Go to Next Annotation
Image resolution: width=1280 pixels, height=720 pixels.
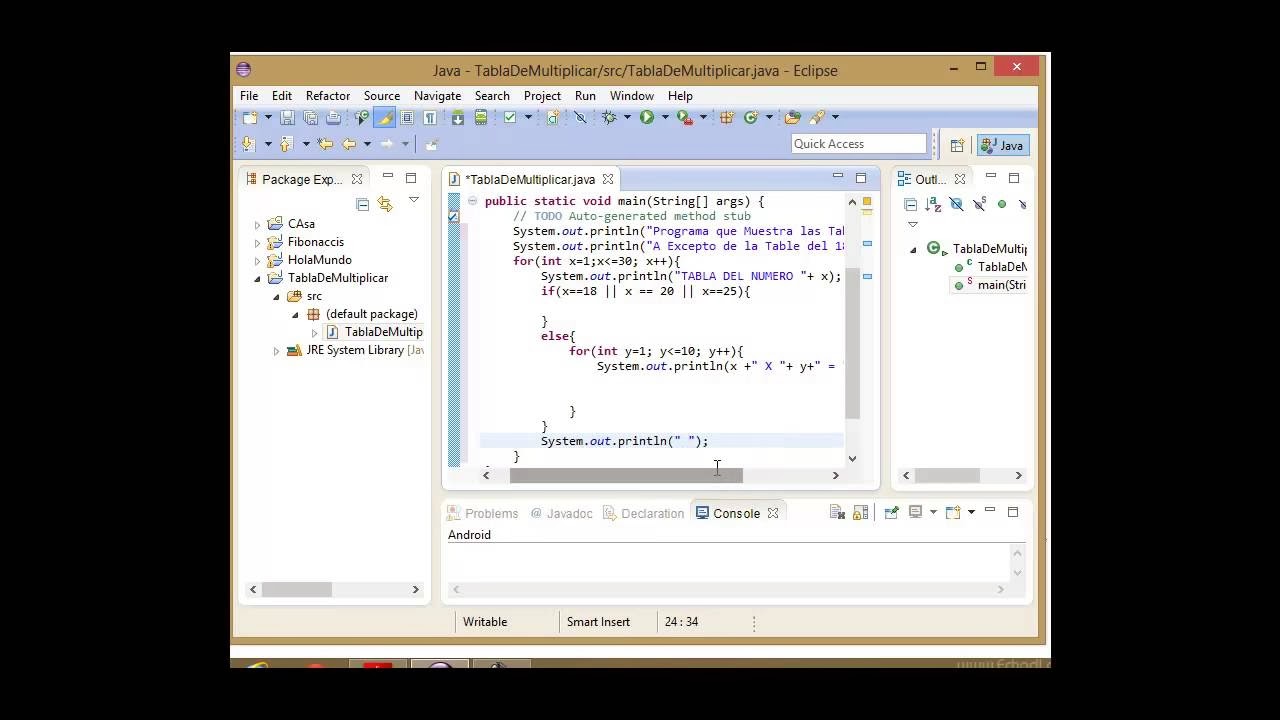point(248,144)
